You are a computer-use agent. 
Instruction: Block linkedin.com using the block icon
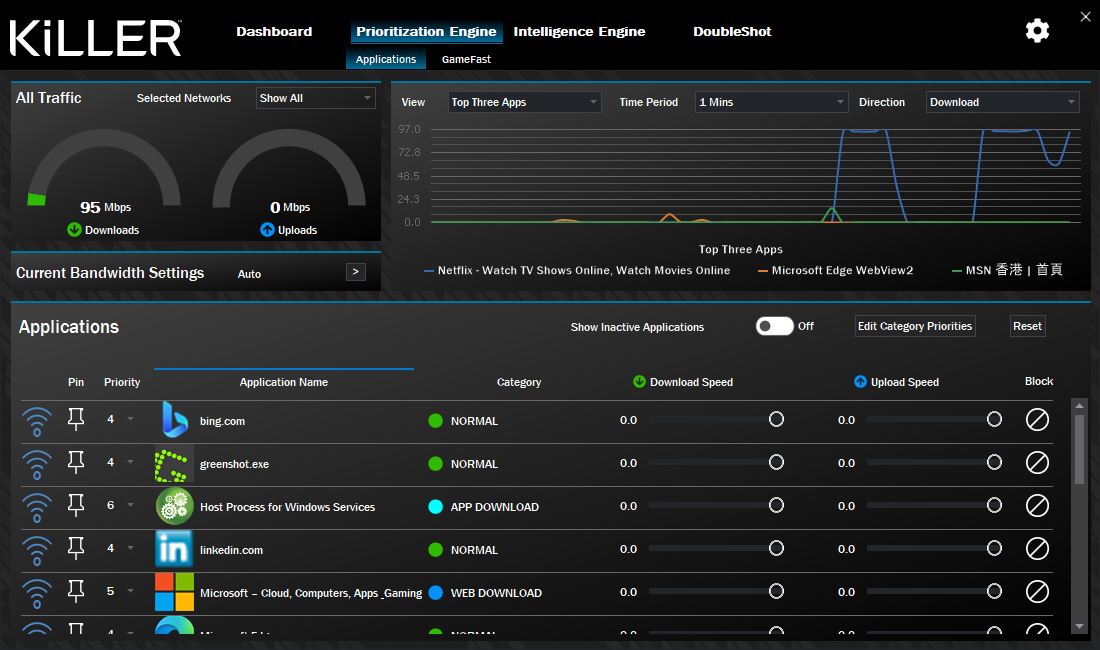point(1037,549)
